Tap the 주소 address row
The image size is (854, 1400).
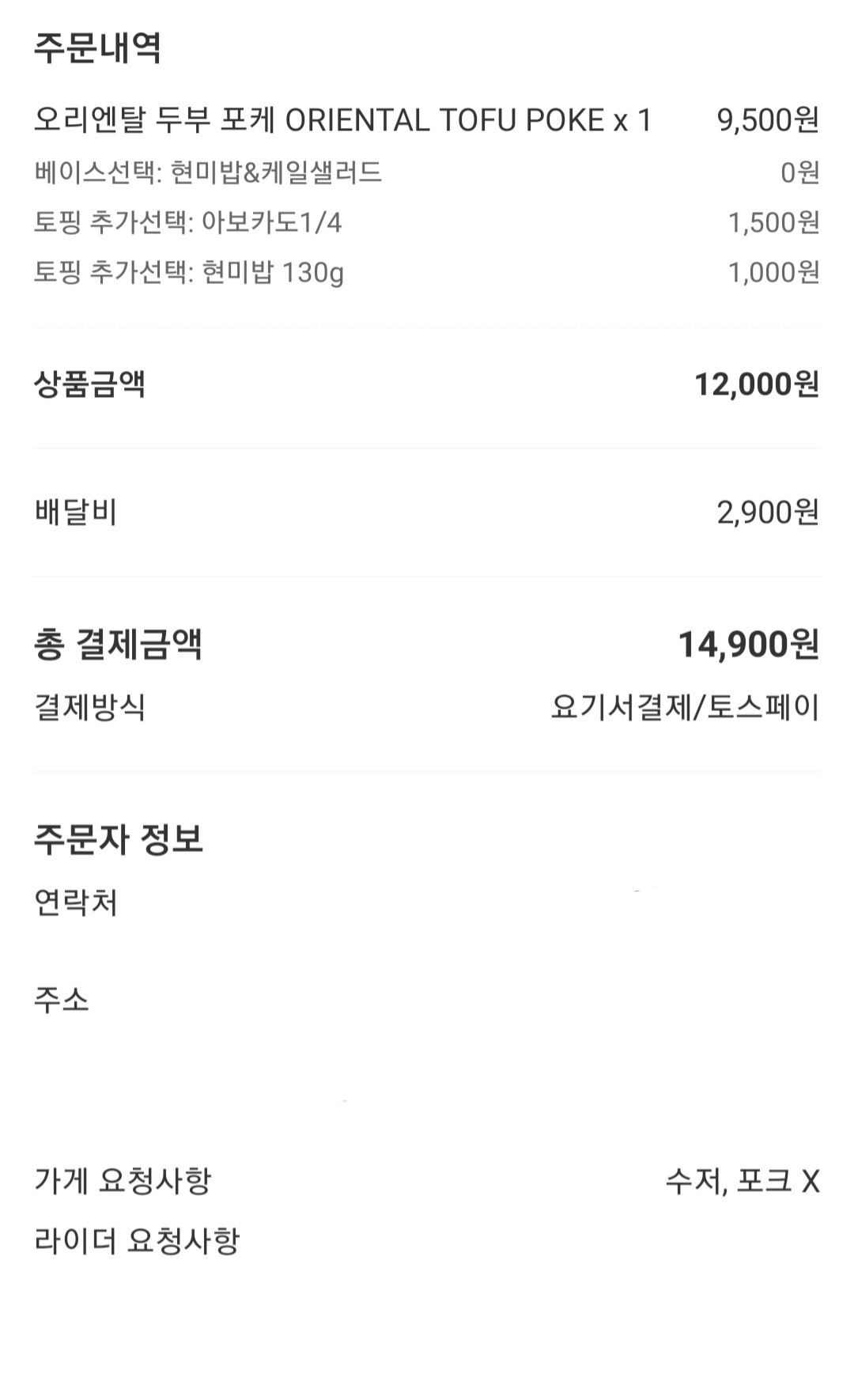tap(62, 1001)
